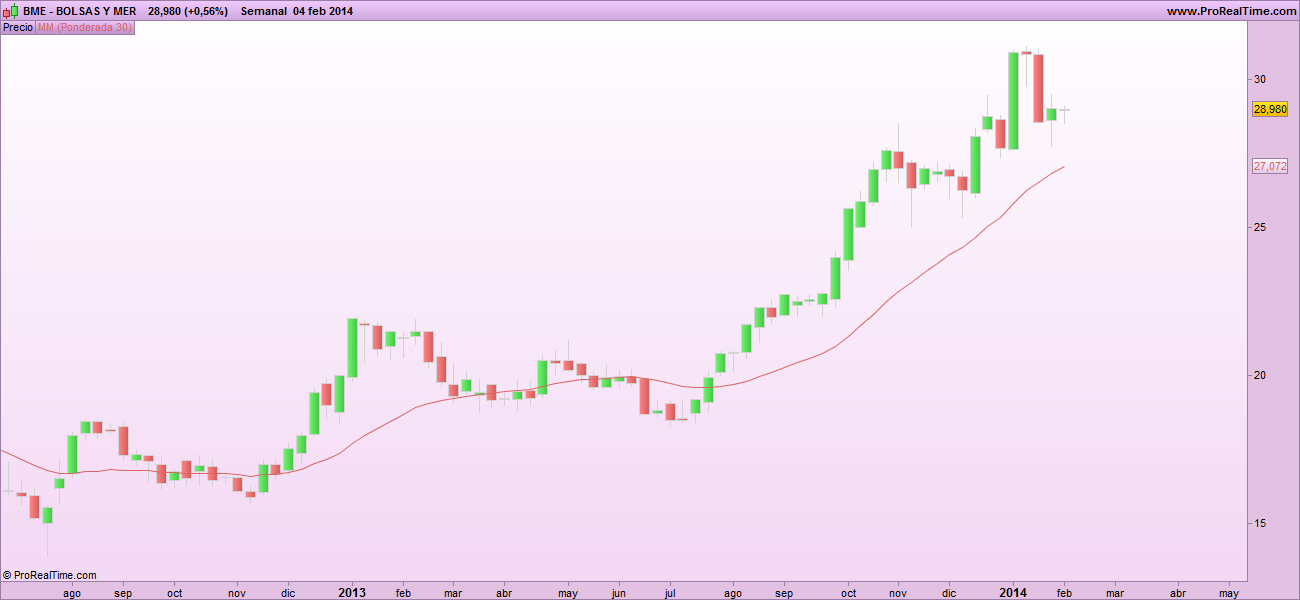Viewport: 1300px width, 600px height.
Task: Click the 30 price axis label
Action: tap(1260, 79)
